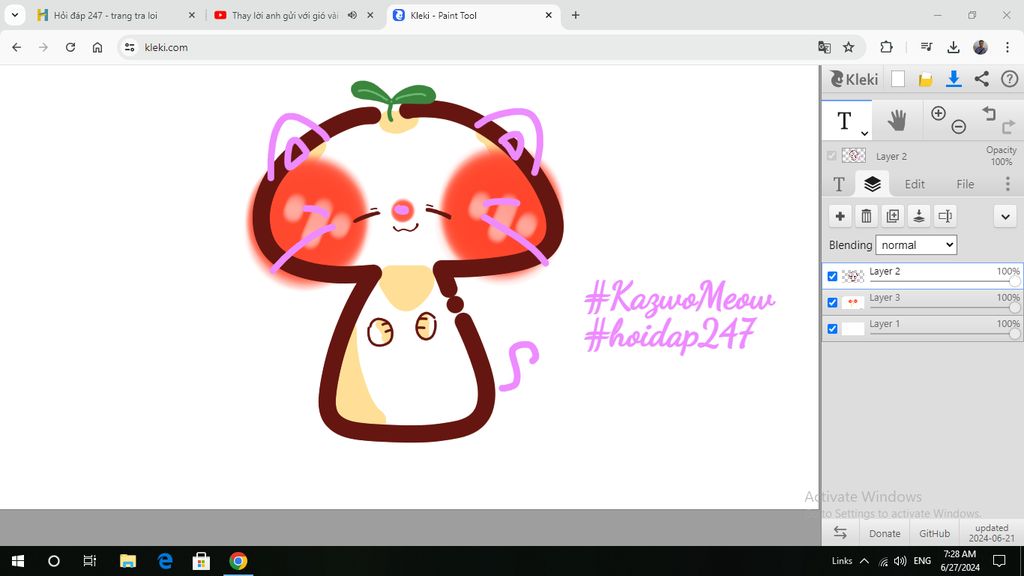Toggle visibility of Layer 3
The width and height of the screenshot is (1024, 576).
coord(832,302)
